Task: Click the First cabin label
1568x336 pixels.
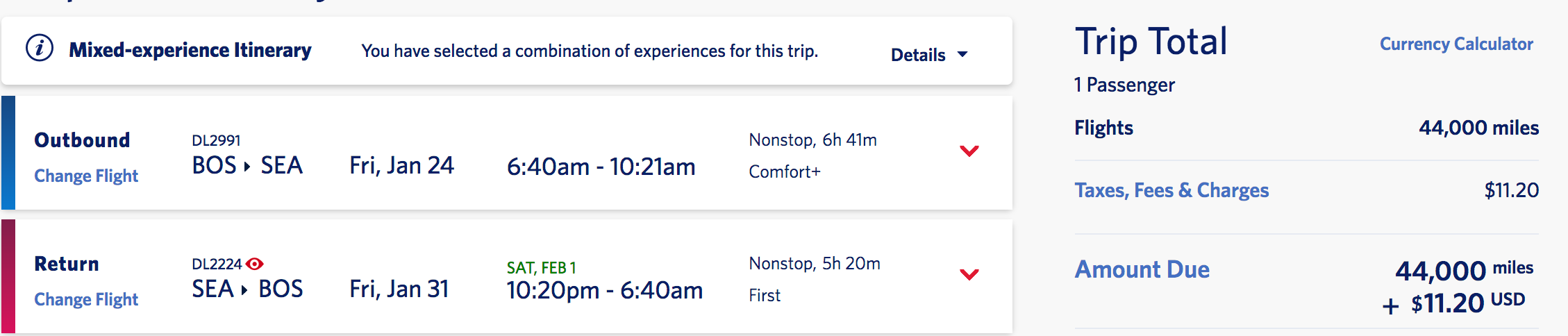Action: click(x=765, y=295)
